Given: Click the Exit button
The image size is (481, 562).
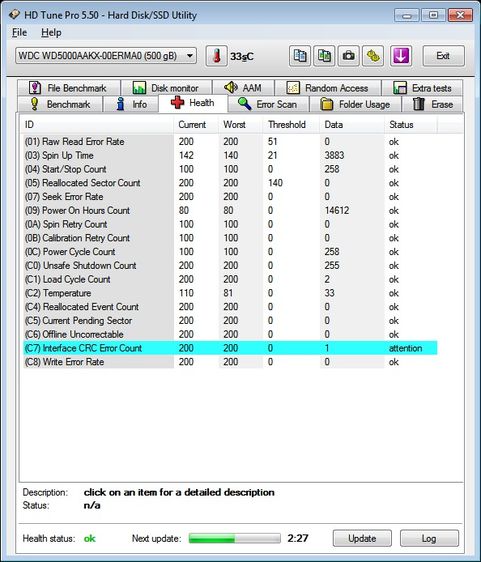Looking at the screenshot, I should point(443,56).
